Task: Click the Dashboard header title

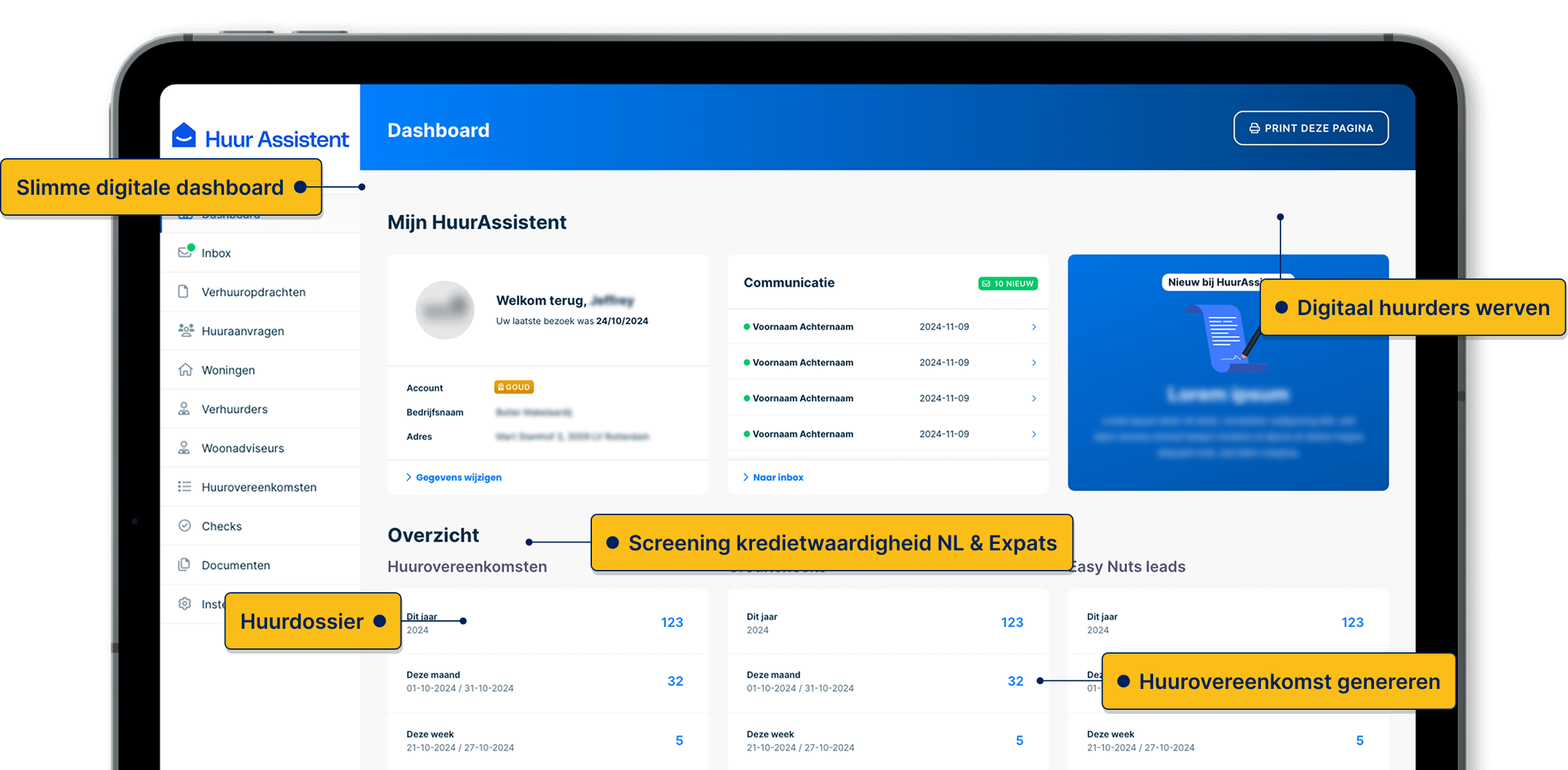Action: pyautogui.click(x=438, y=130)
